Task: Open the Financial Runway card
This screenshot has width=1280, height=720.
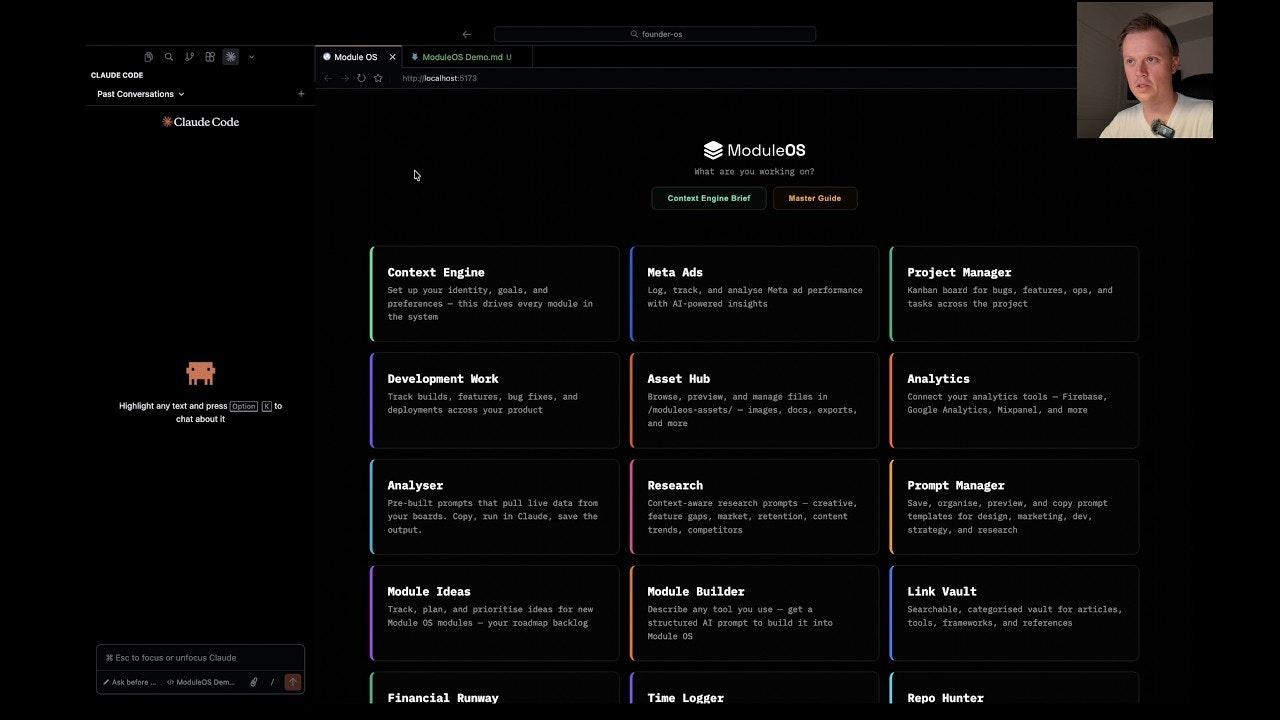Action: [494, 688]
